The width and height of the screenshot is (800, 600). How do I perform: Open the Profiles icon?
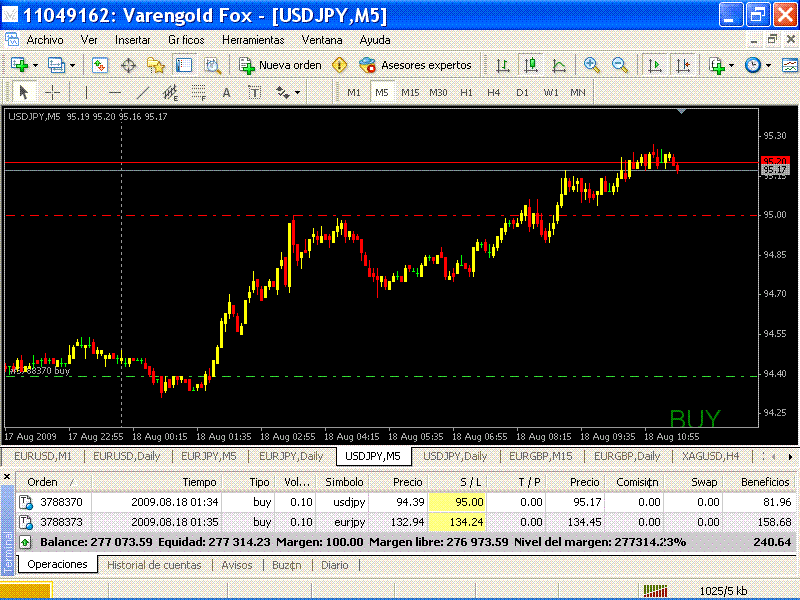coord(56,65)
